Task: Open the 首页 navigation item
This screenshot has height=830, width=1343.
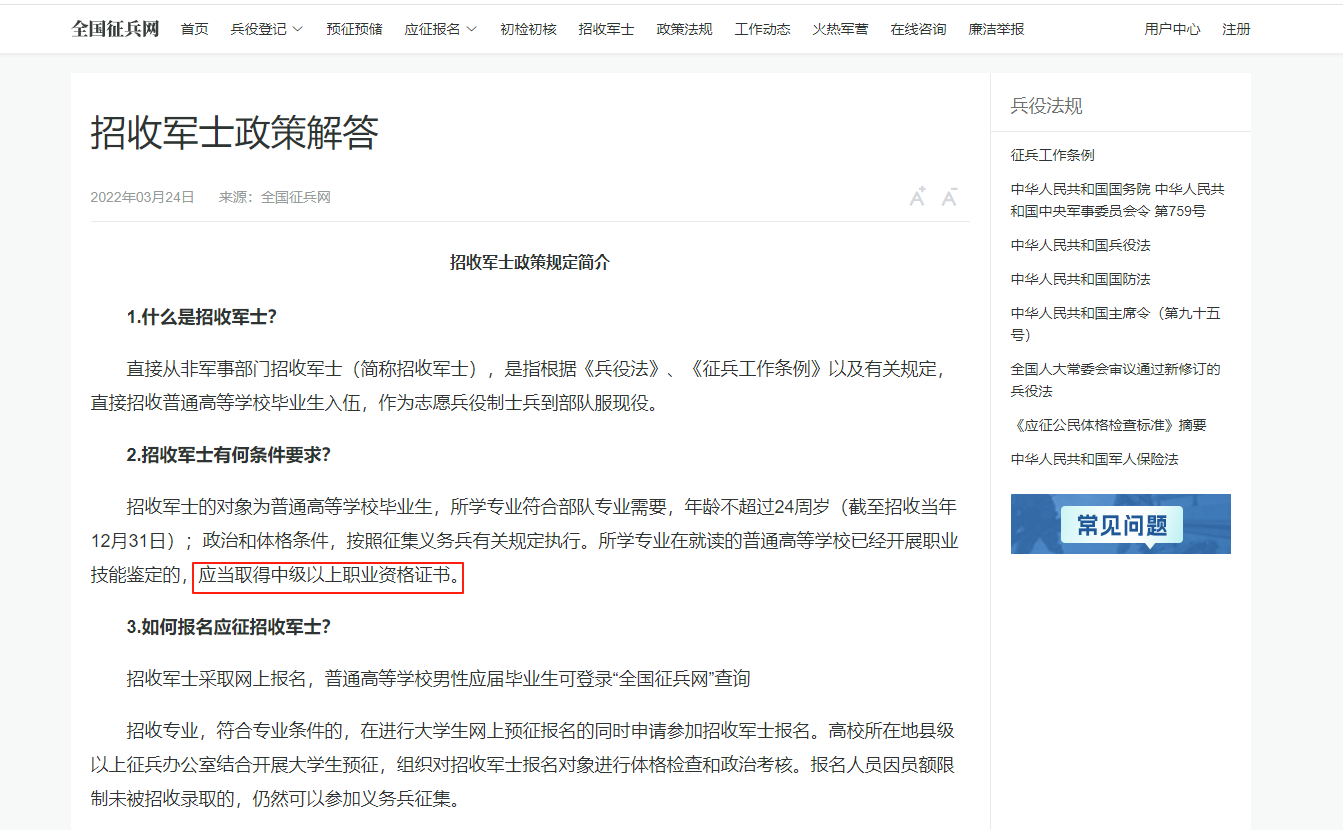Action: coord(195,29)
